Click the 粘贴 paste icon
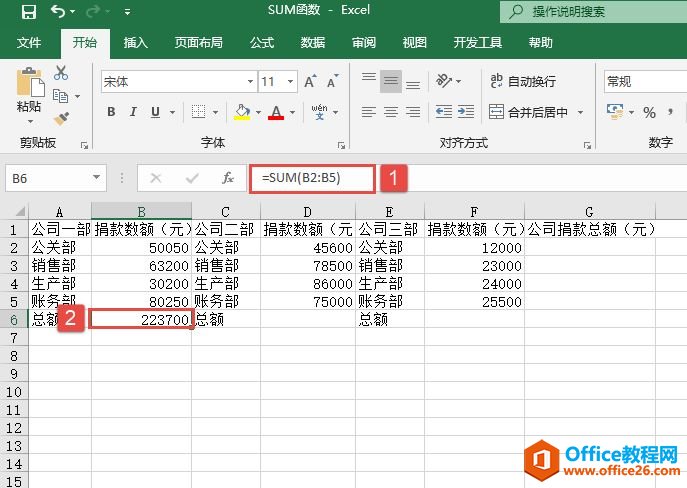The image size is (687, 488). click(x=30, y=82)
